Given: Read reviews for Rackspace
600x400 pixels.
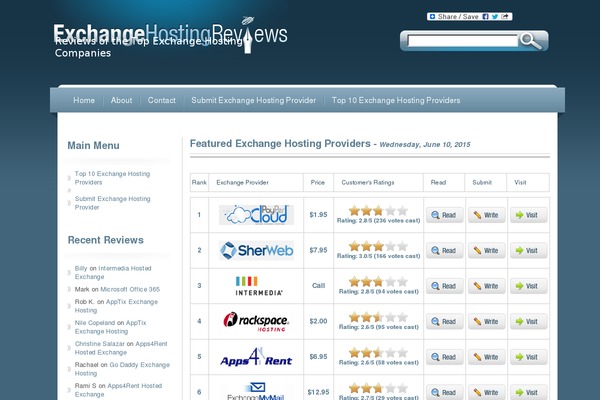Looking at the screenshot, I should click(x=445, y=322).
